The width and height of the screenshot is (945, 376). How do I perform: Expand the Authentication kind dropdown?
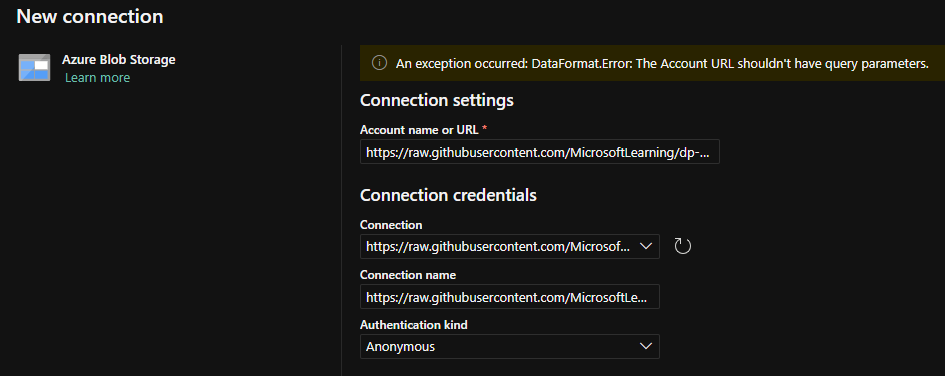510,346
